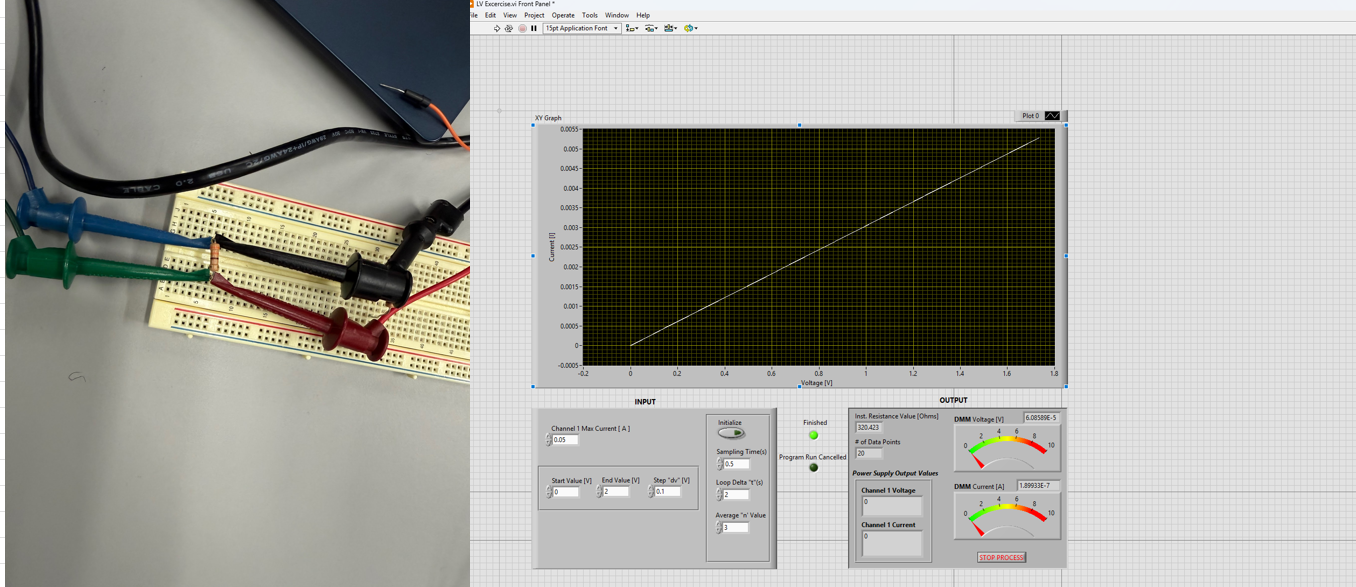1356x587 pixels.
Task: Open the Resize Objects dropdown
Action: [x=670, y=28]
